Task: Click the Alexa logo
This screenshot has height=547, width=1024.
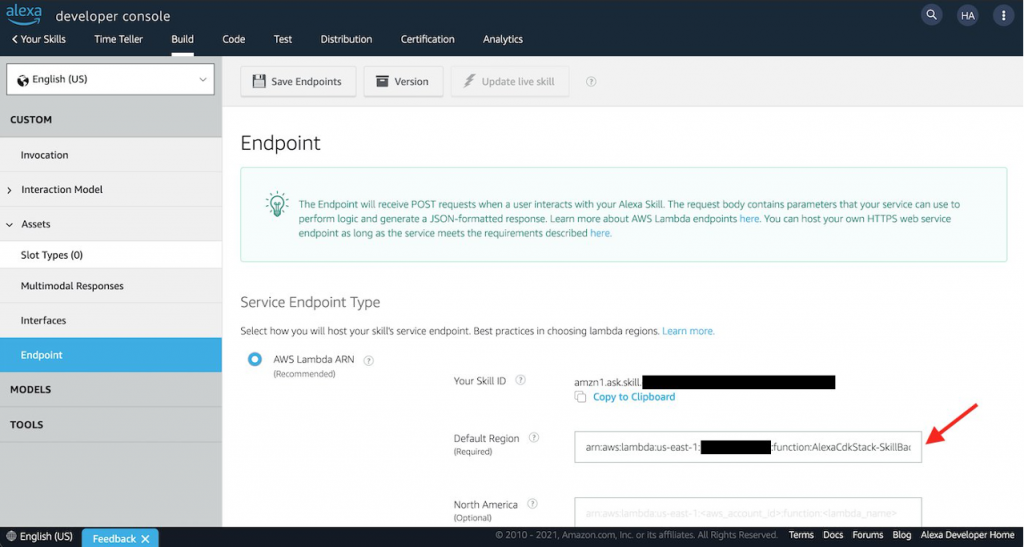Action: click(24, 14)
